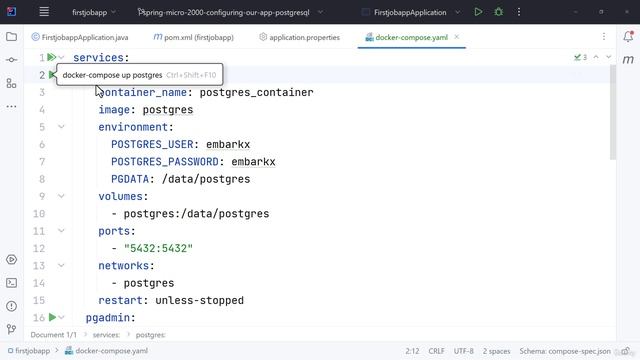
Task: Go to previous highlighted problem arrow
Action: pos(596,57)
